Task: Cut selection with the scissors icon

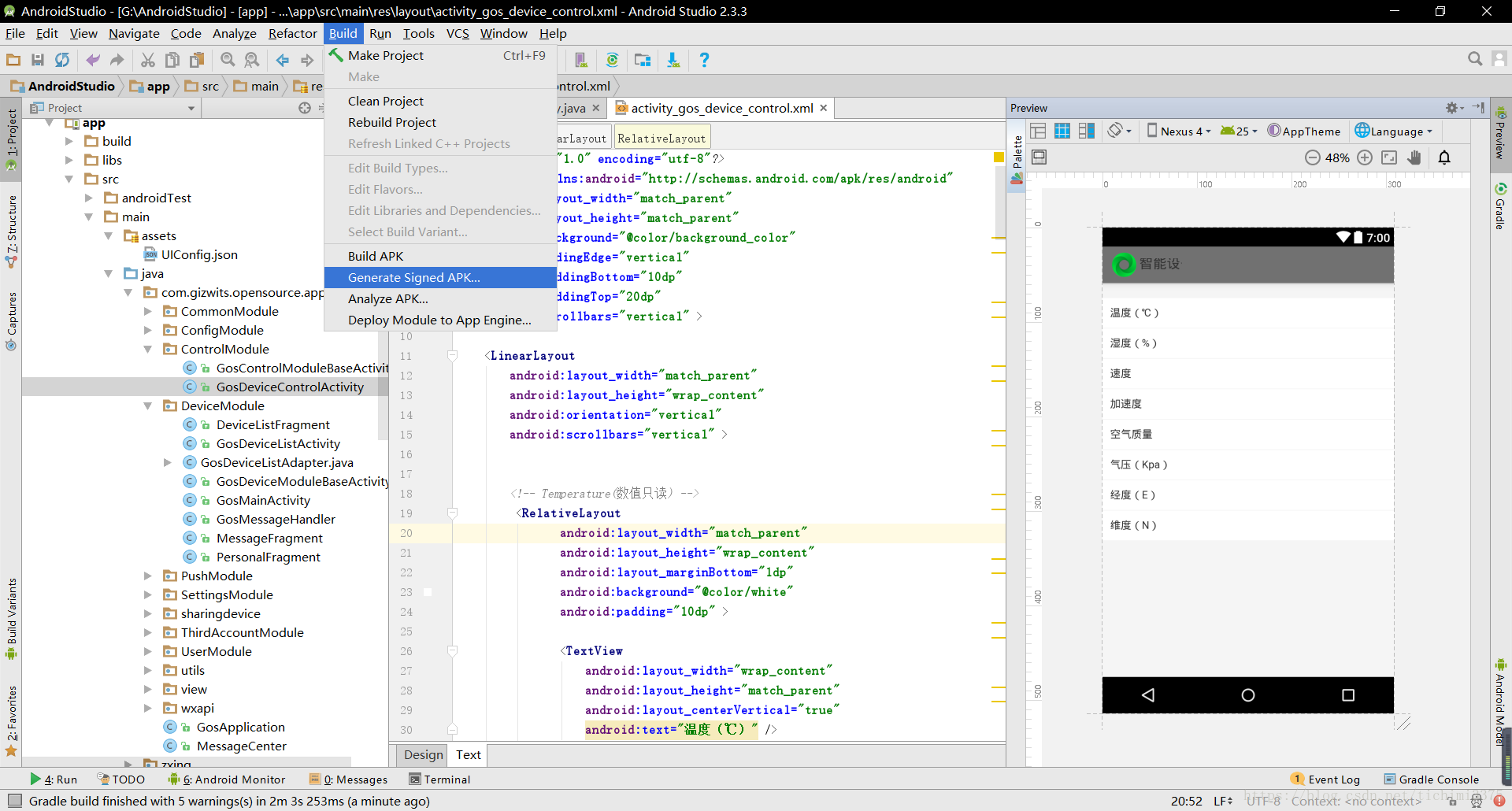Action: 148,60
